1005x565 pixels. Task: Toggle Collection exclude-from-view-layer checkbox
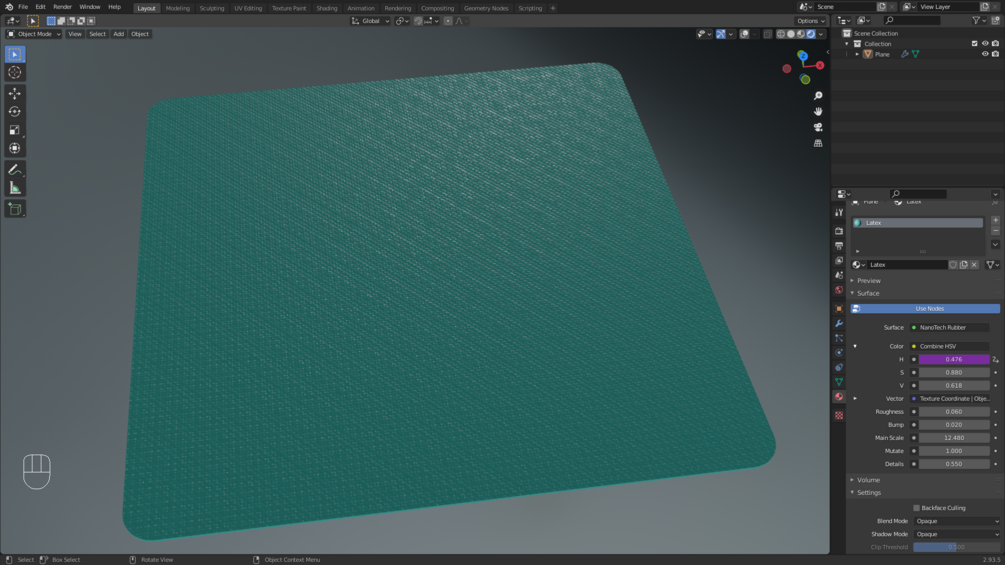974,44
